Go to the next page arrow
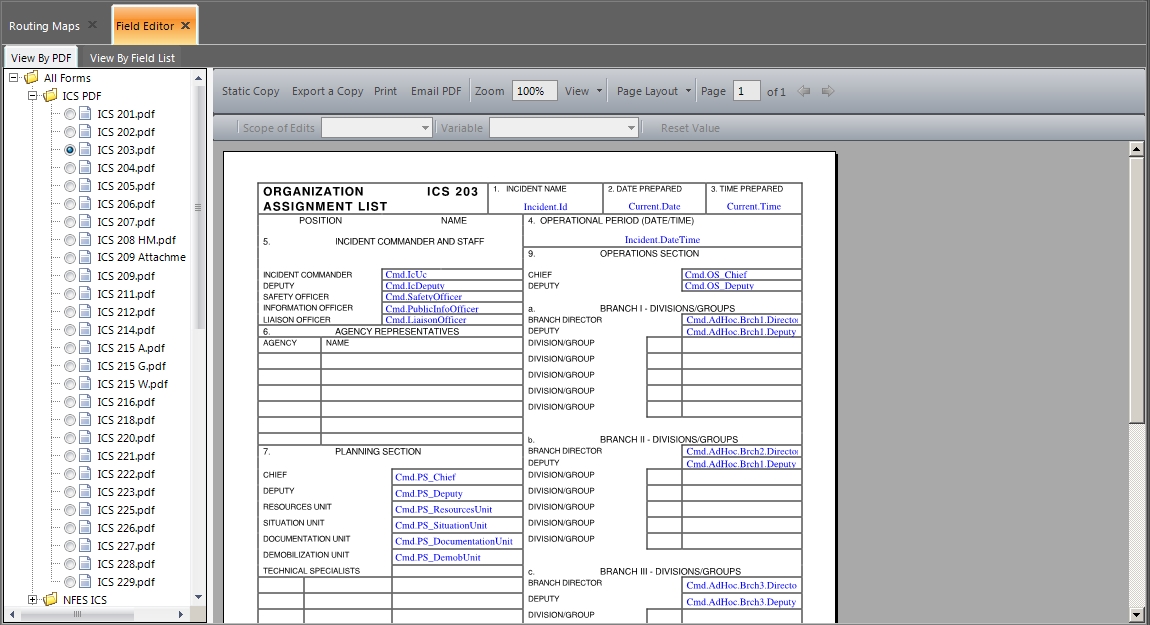This screenshot has height=625, width=1150. [828, 91]
